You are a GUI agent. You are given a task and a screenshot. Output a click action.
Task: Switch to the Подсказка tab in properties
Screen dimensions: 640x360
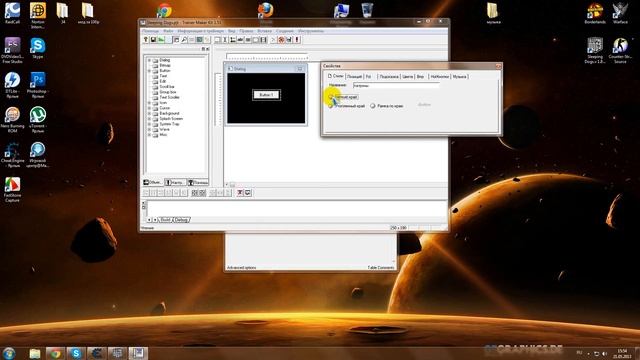(389, 77)
